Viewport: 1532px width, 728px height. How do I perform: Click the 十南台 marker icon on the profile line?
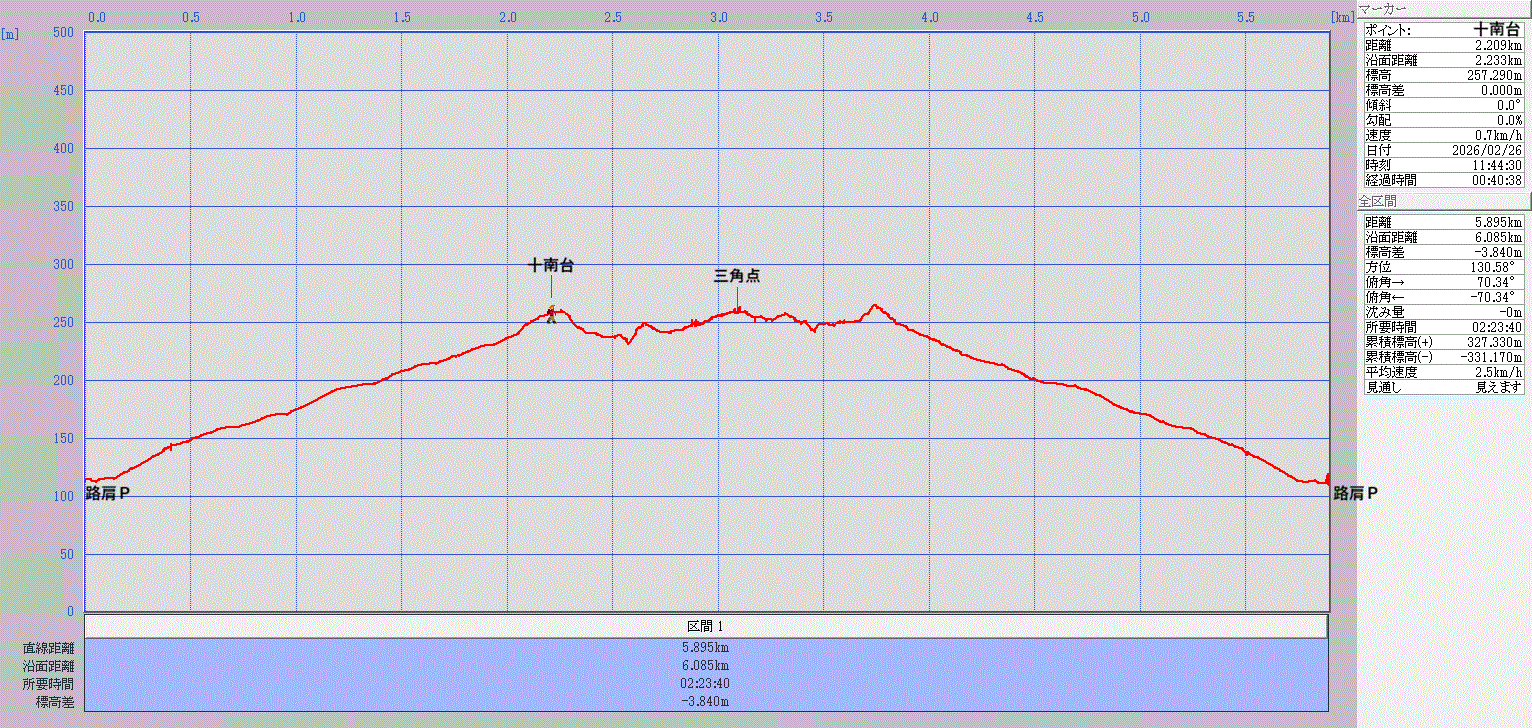pyautogui.click(x=551, y=315)
